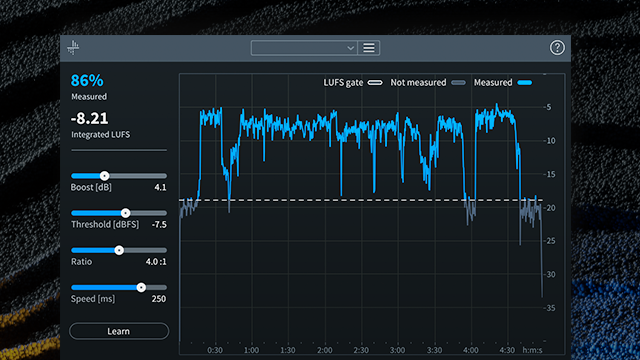
Task: Click the Speed [ms] label
Action: 93,299
